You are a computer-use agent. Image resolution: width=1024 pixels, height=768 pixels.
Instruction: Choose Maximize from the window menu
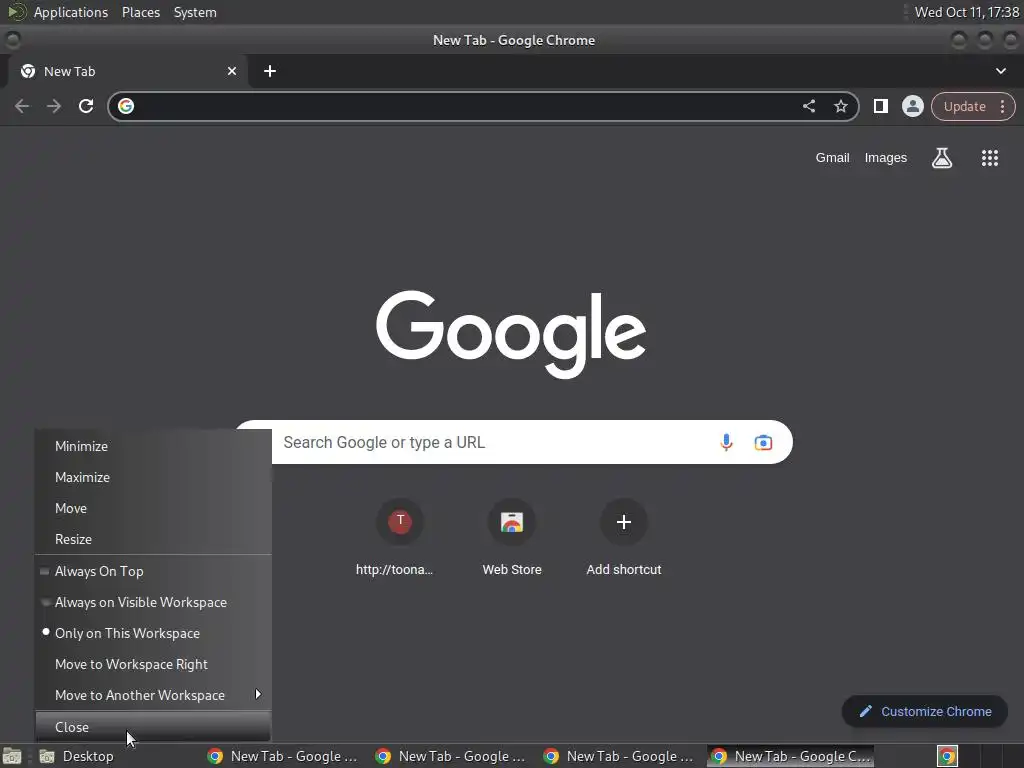tap(153, 477)
